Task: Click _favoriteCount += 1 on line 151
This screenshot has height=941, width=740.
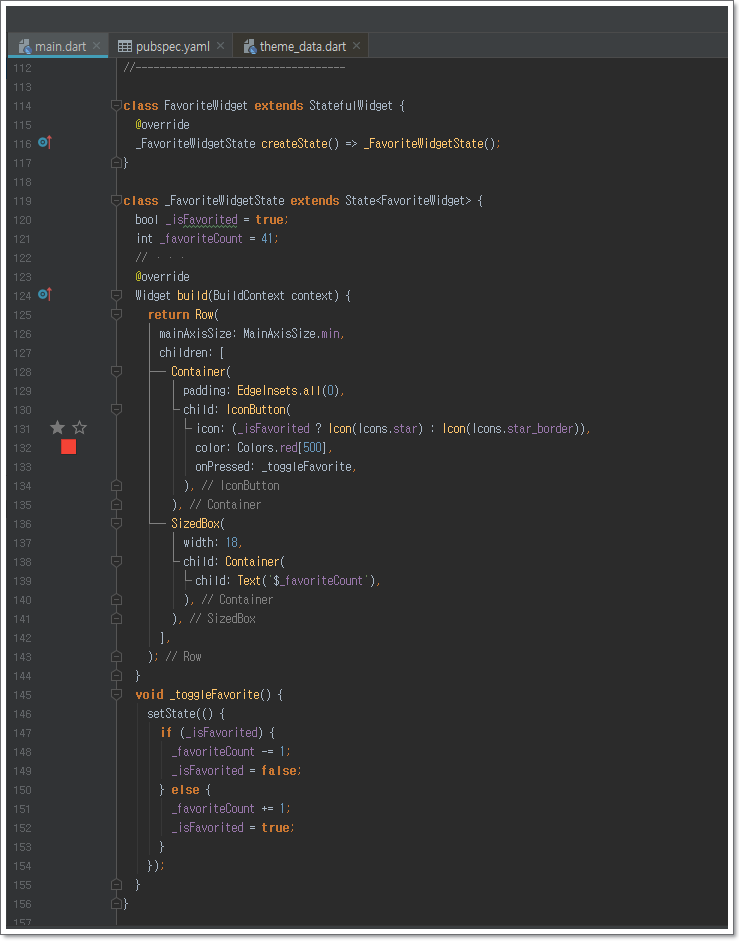Action: 229,808
